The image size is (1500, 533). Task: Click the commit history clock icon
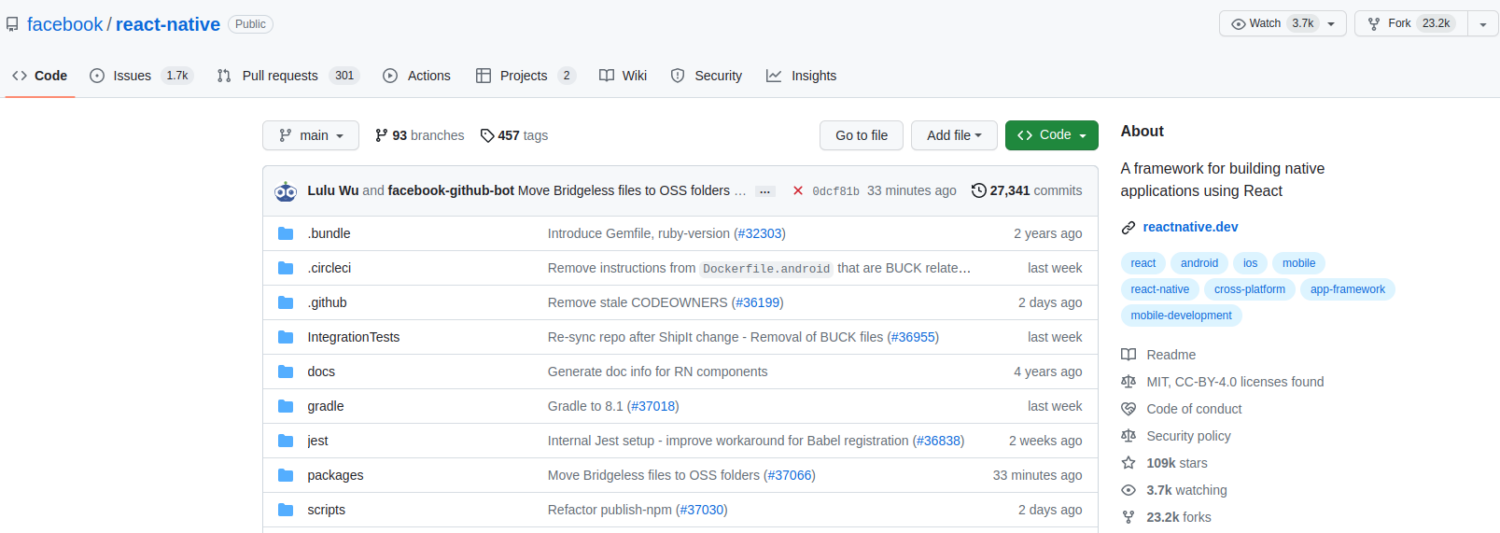[x=979, y=190]
